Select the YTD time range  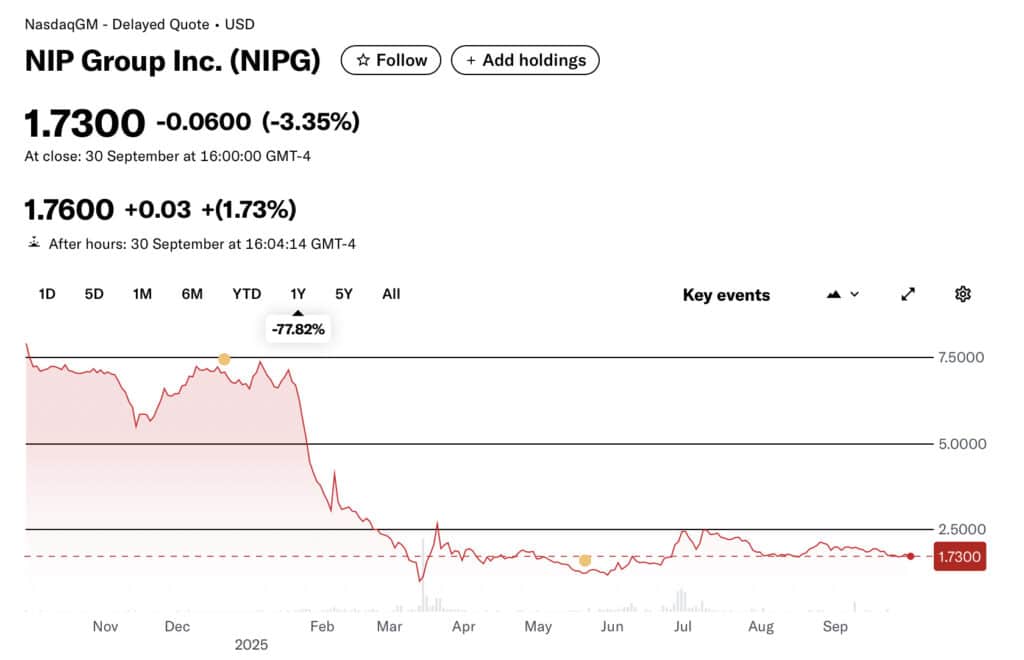246,294
